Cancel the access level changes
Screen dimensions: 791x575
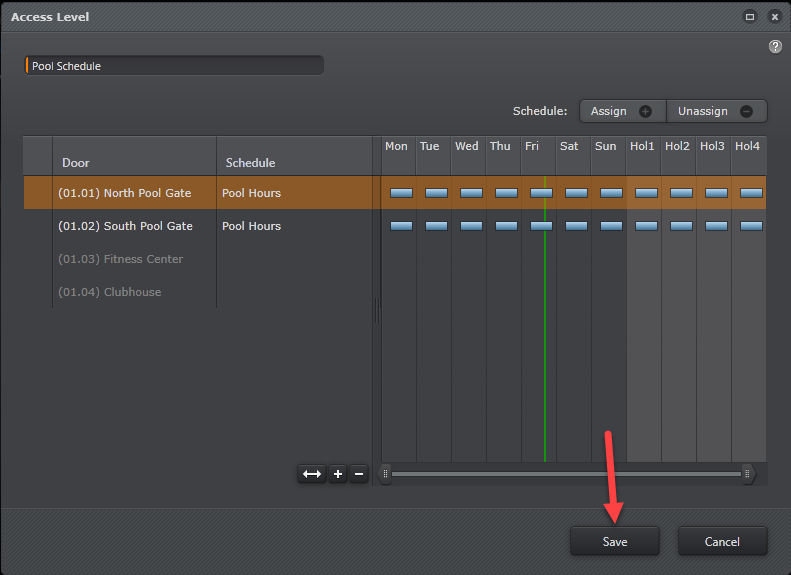click(x=722, y=541)
